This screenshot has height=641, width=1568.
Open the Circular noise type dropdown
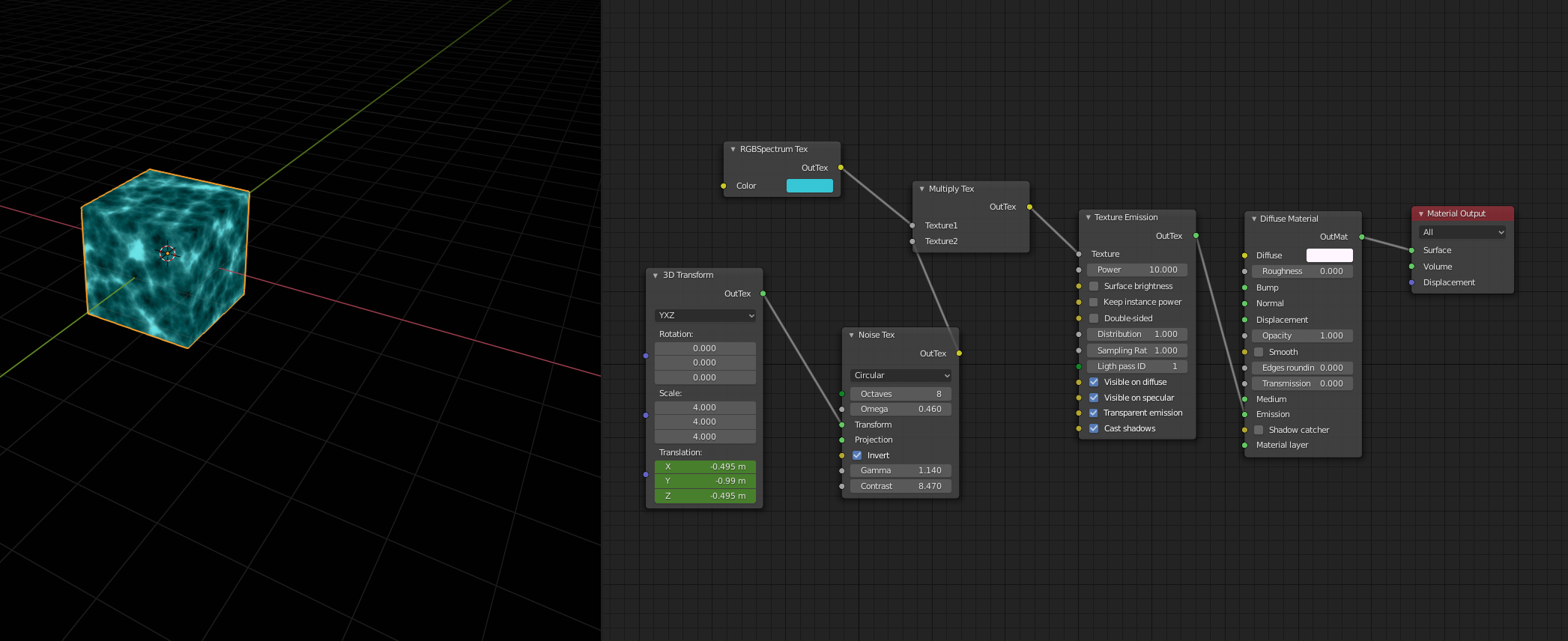901,375
